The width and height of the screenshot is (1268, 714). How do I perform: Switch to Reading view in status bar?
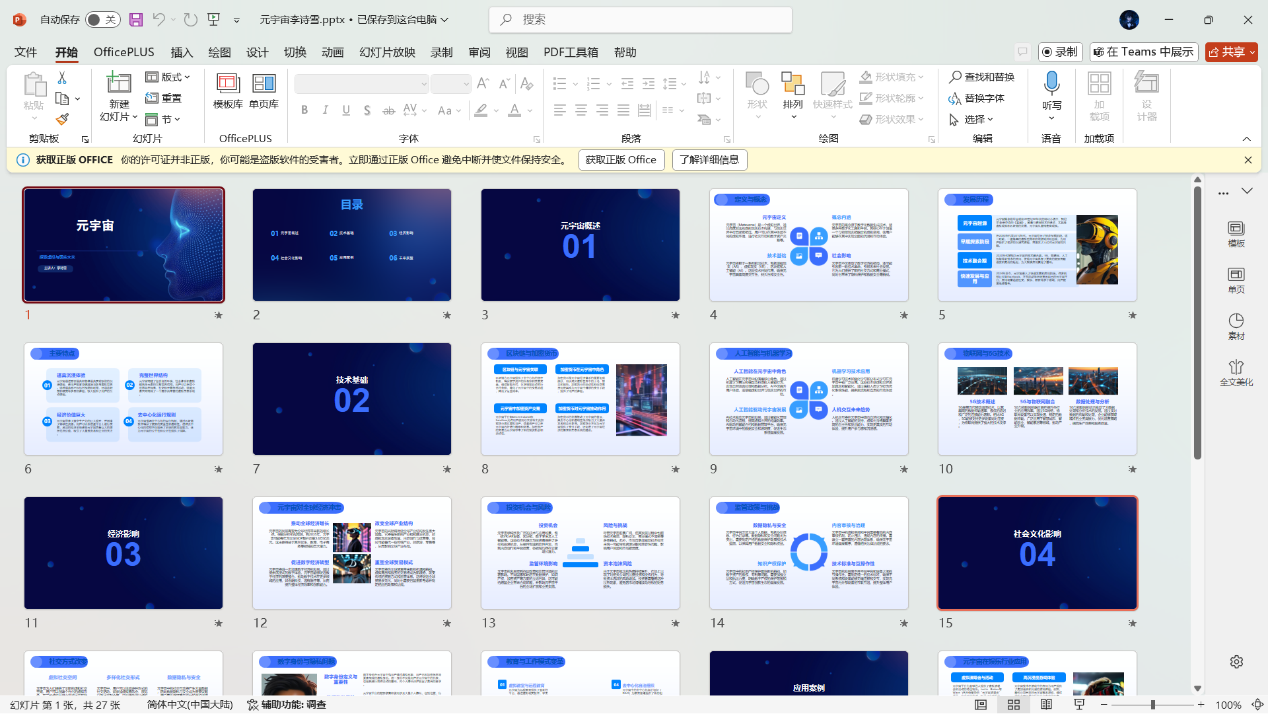(1046, 705)
